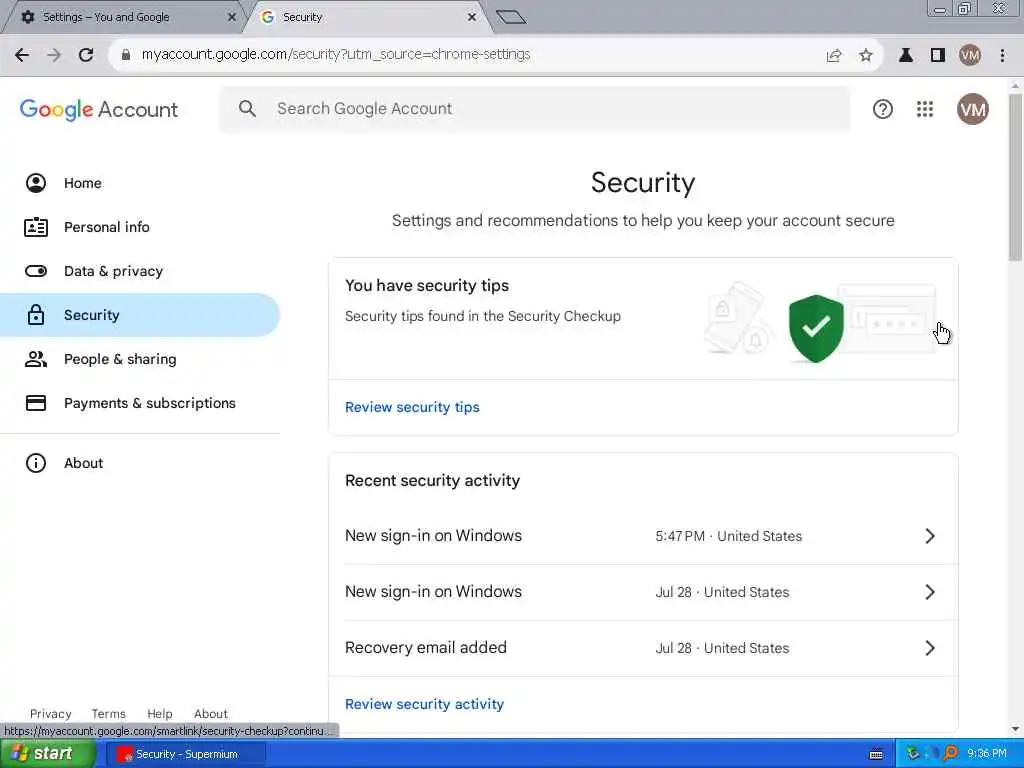Click the 9:36 PM taskbar clock
The image size is (1024, 768).
point(987,754)
